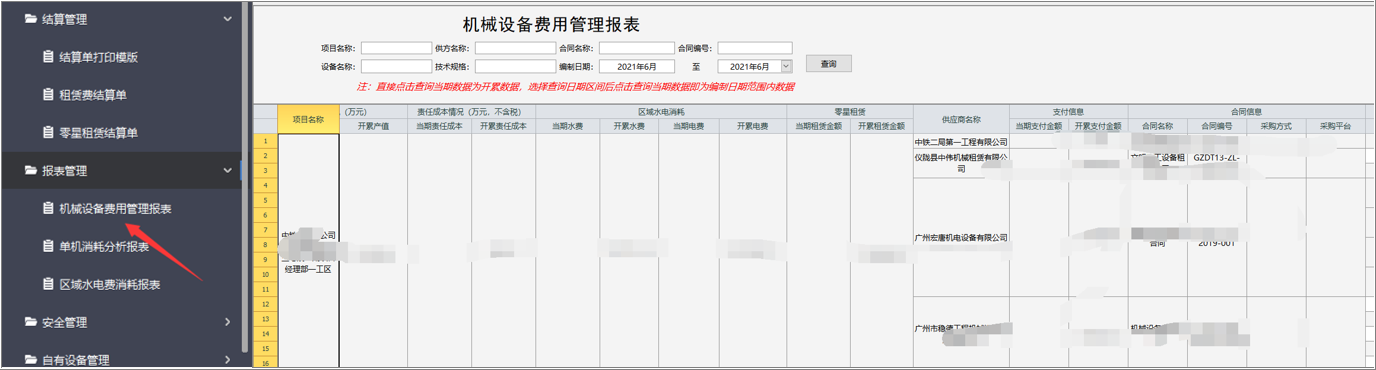This screenshot has width=1376, height=370.
Task: Open 零星租赁结算单 menu item
Action: pos(98,133)
